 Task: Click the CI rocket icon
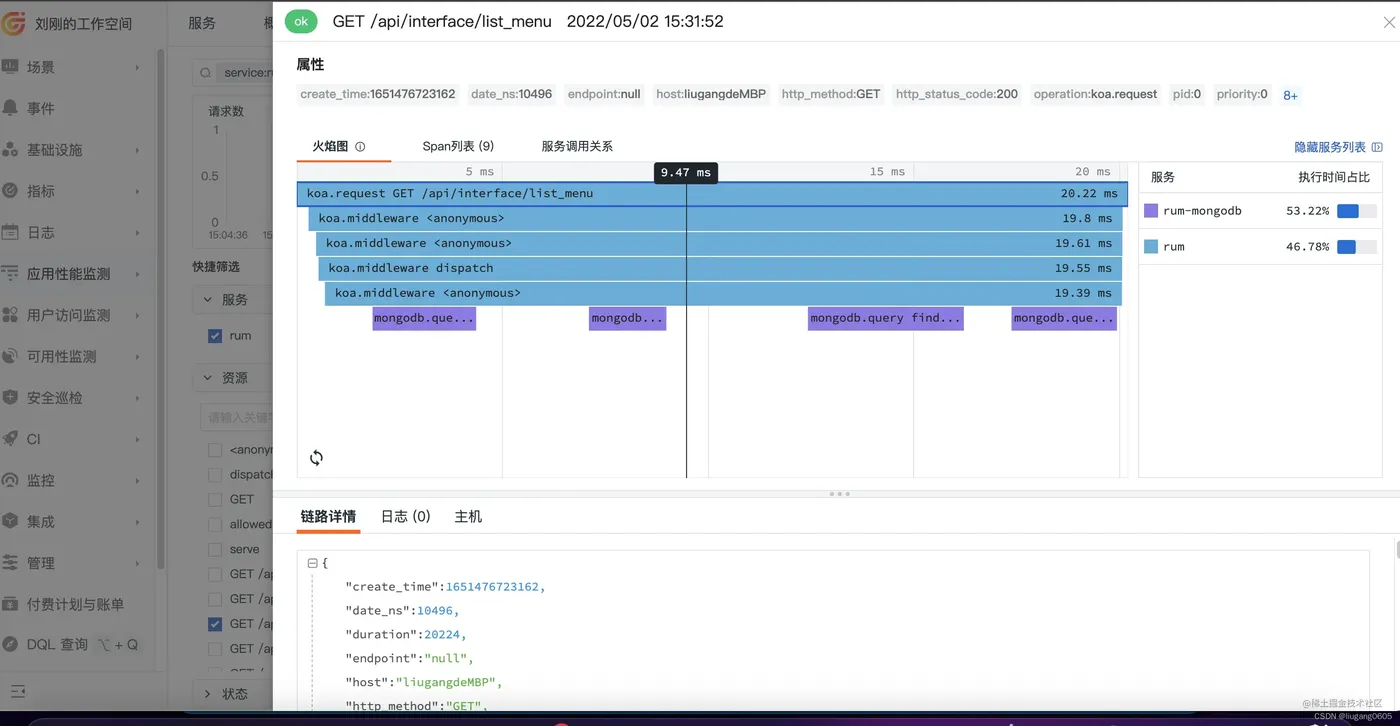tap(10, 439)
